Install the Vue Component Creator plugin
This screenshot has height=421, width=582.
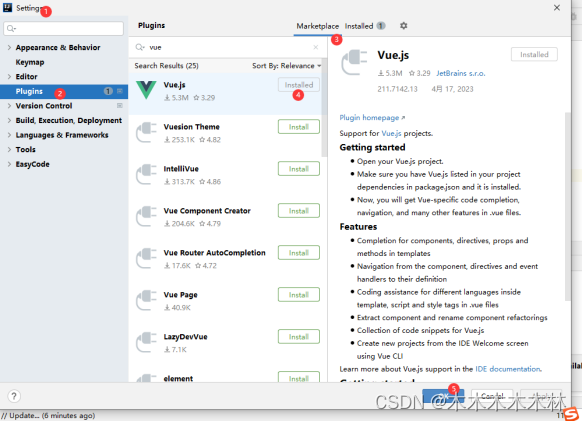299,211
